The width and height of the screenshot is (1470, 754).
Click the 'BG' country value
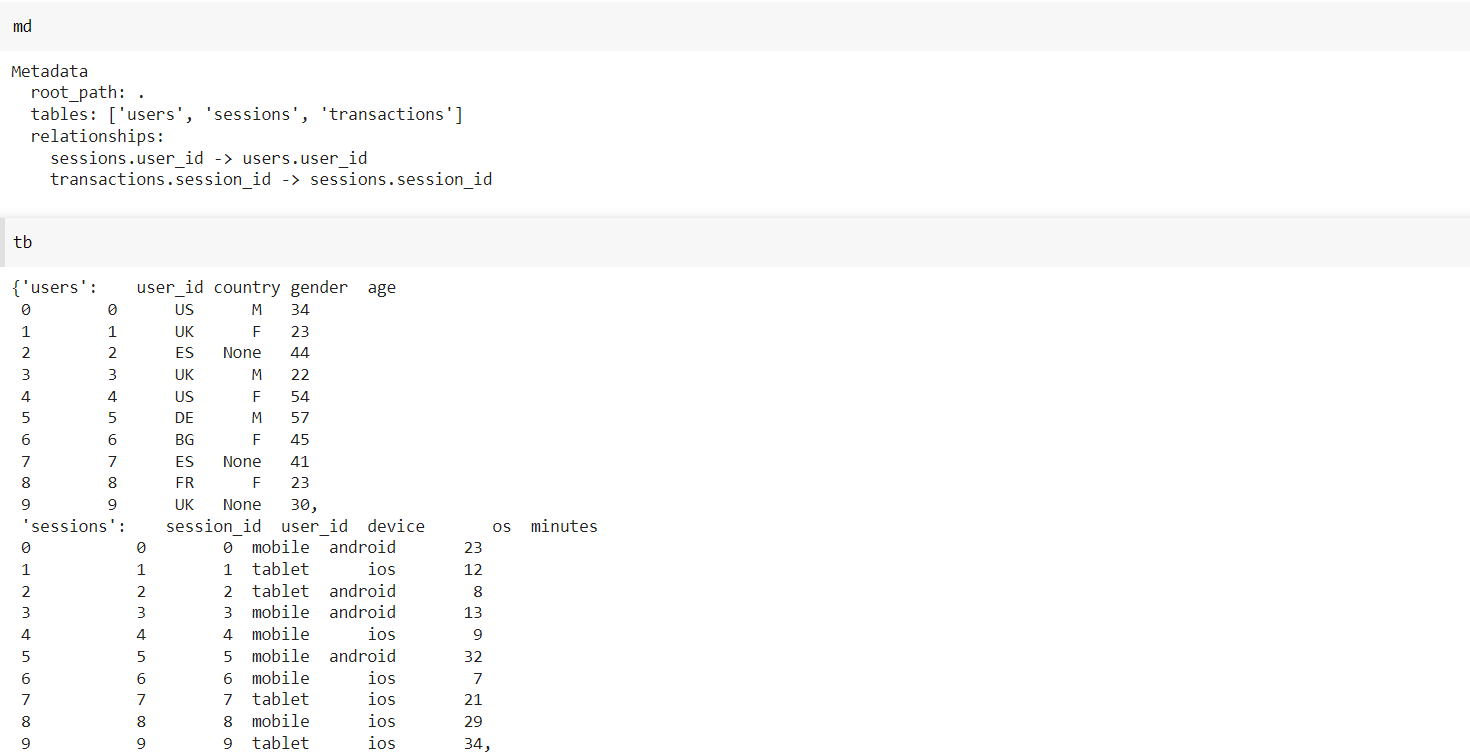(x=184, y=440)
